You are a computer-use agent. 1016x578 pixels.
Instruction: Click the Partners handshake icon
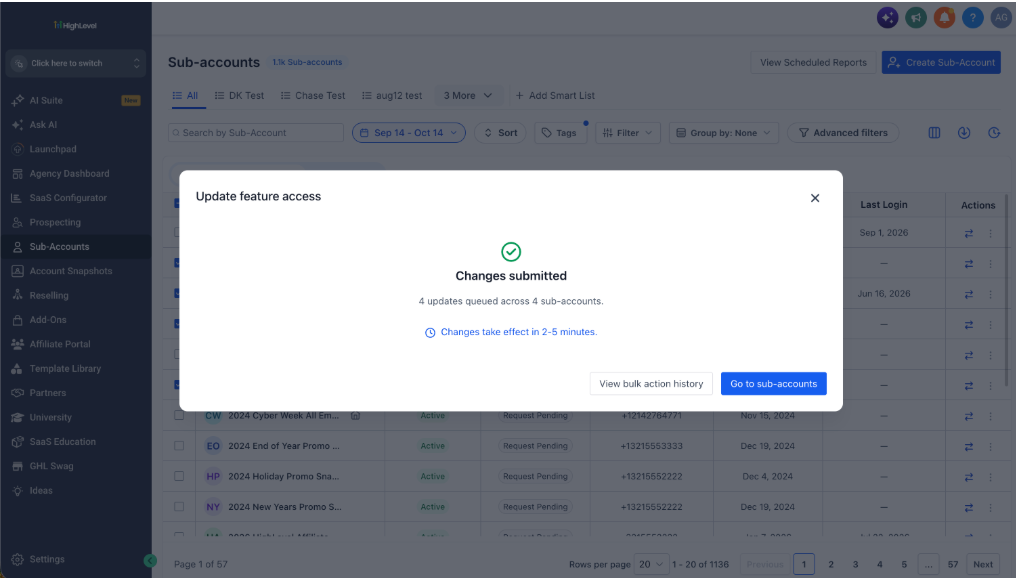(x=17, y=393)
